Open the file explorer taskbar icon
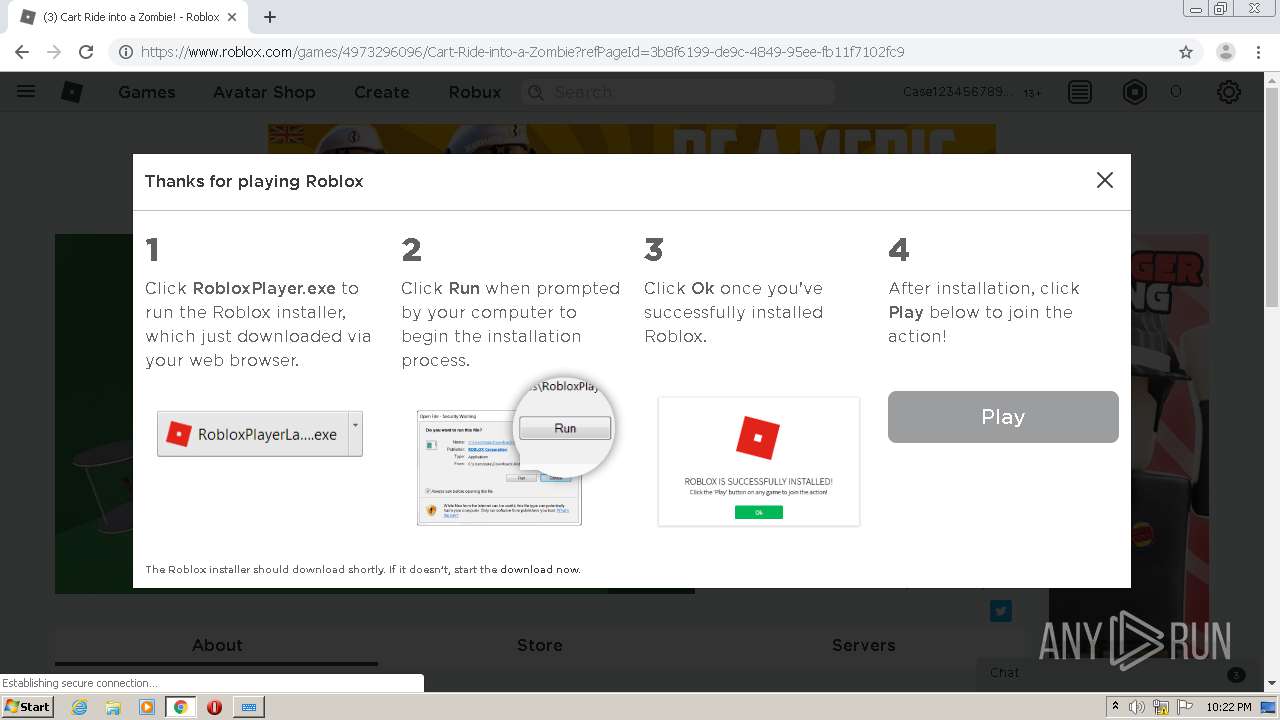Viewport: 1280px width, 720px height. [113, 707]
